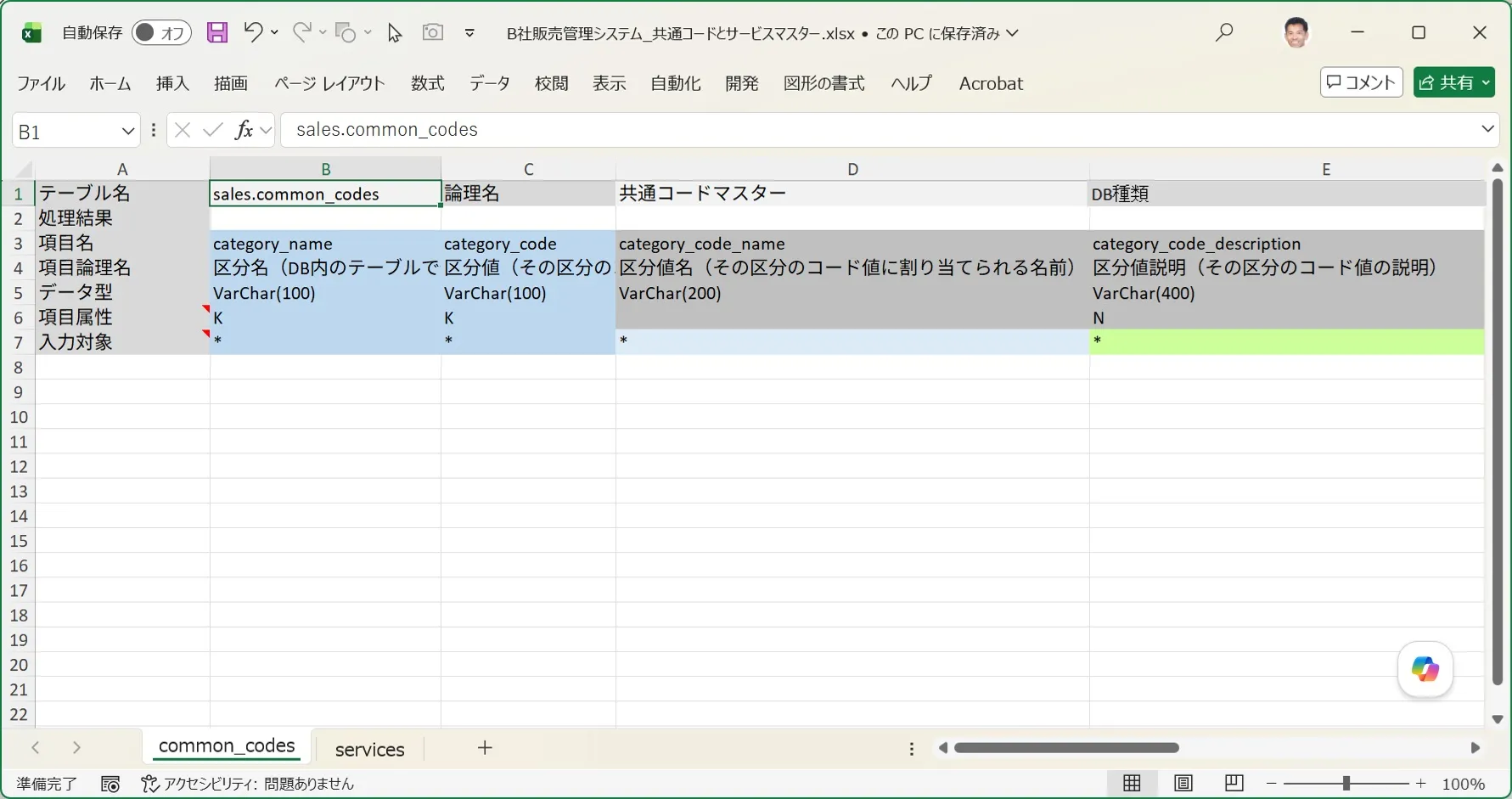Open the ファイル menu tab
Viewport: 1512px width, 799px height.
41,83
